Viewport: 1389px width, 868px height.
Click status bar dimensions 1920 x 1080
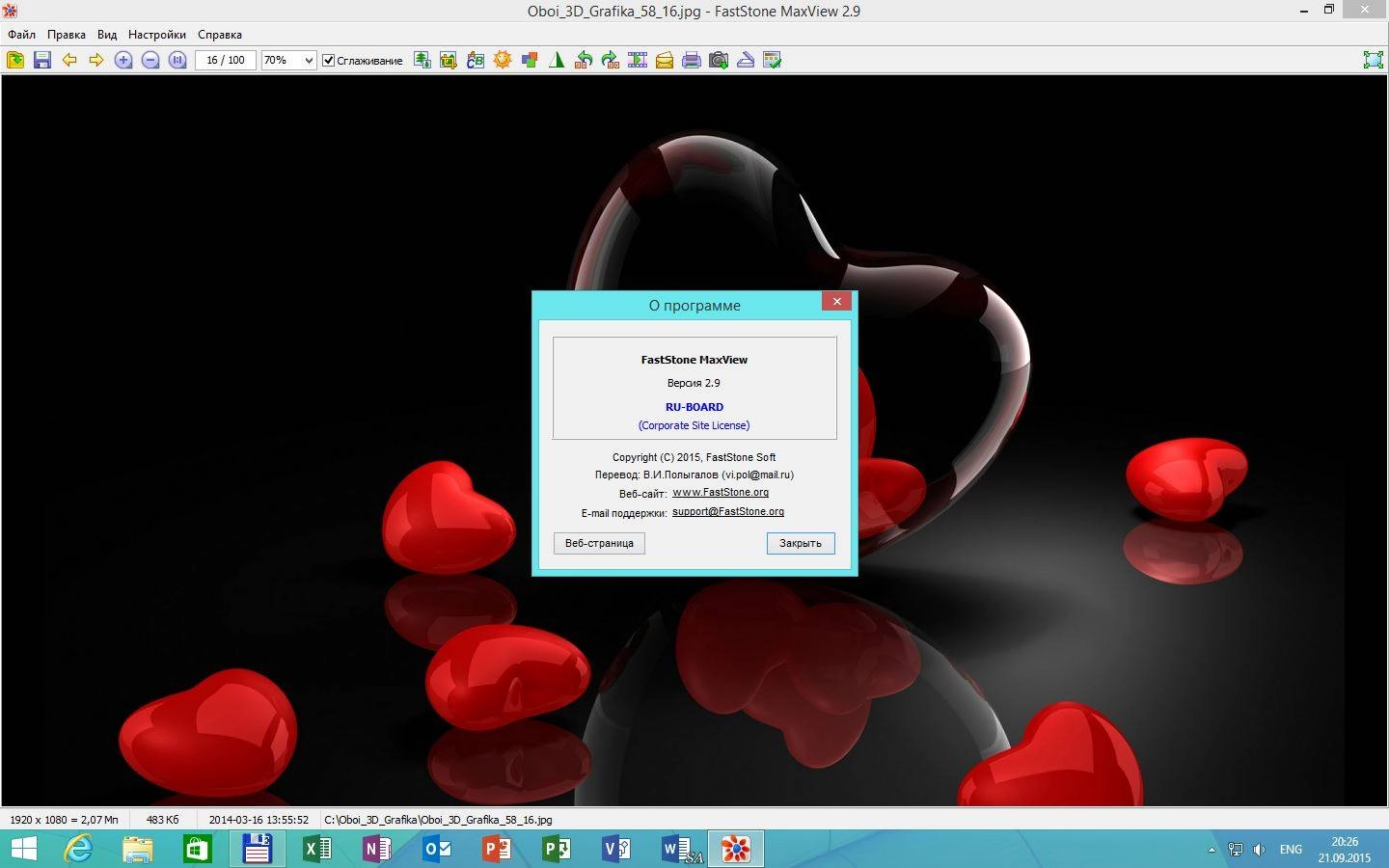pyautogui.click(x=64, y=820)
